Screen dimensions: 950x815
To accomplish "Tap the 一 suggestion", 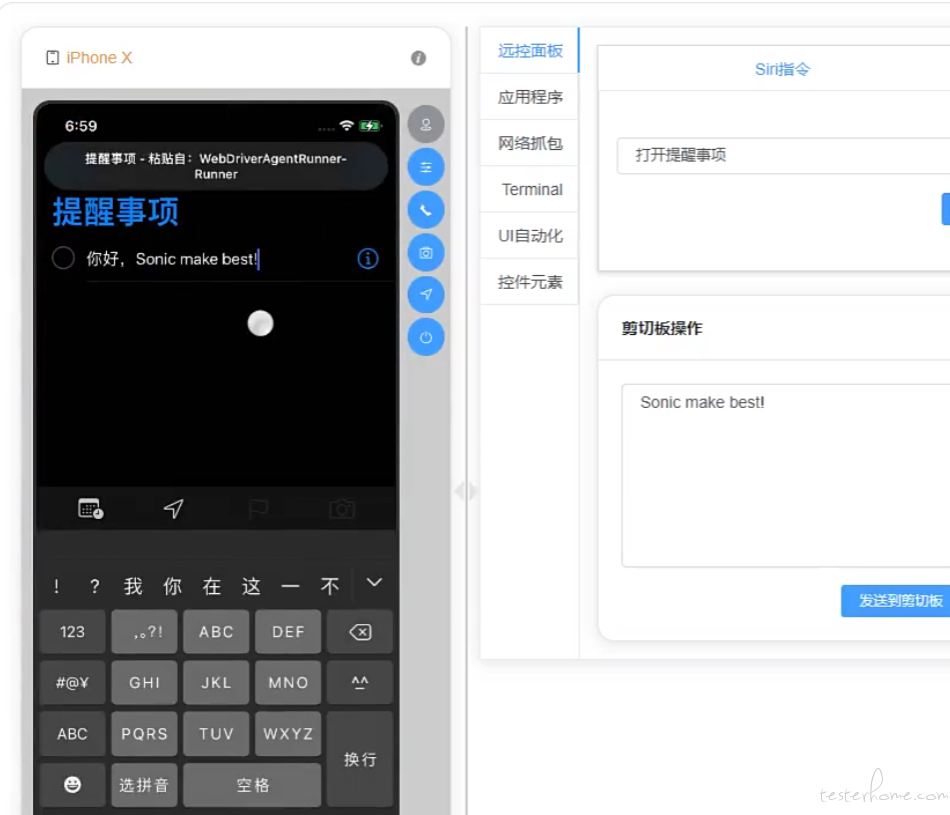I will [x=291, y=586].
